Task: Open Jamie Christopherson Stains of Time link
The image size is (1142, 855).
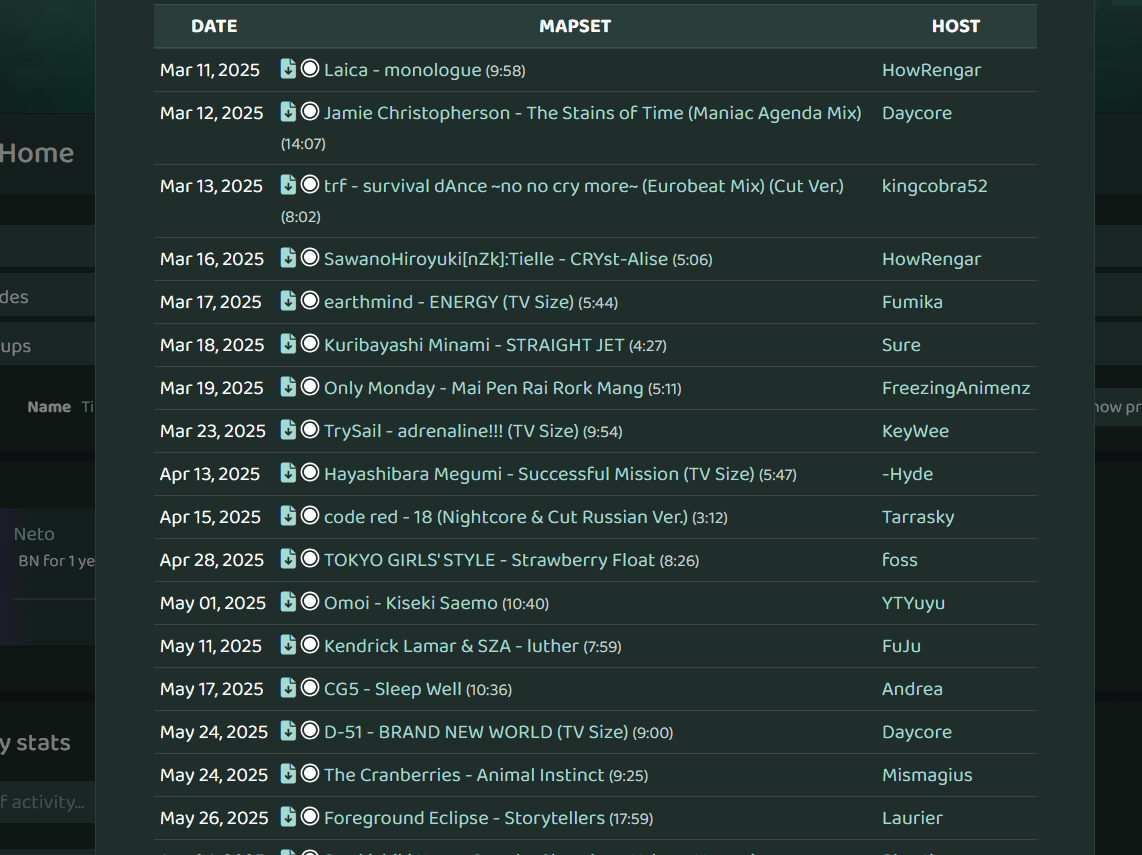Action: pos(593,113)
